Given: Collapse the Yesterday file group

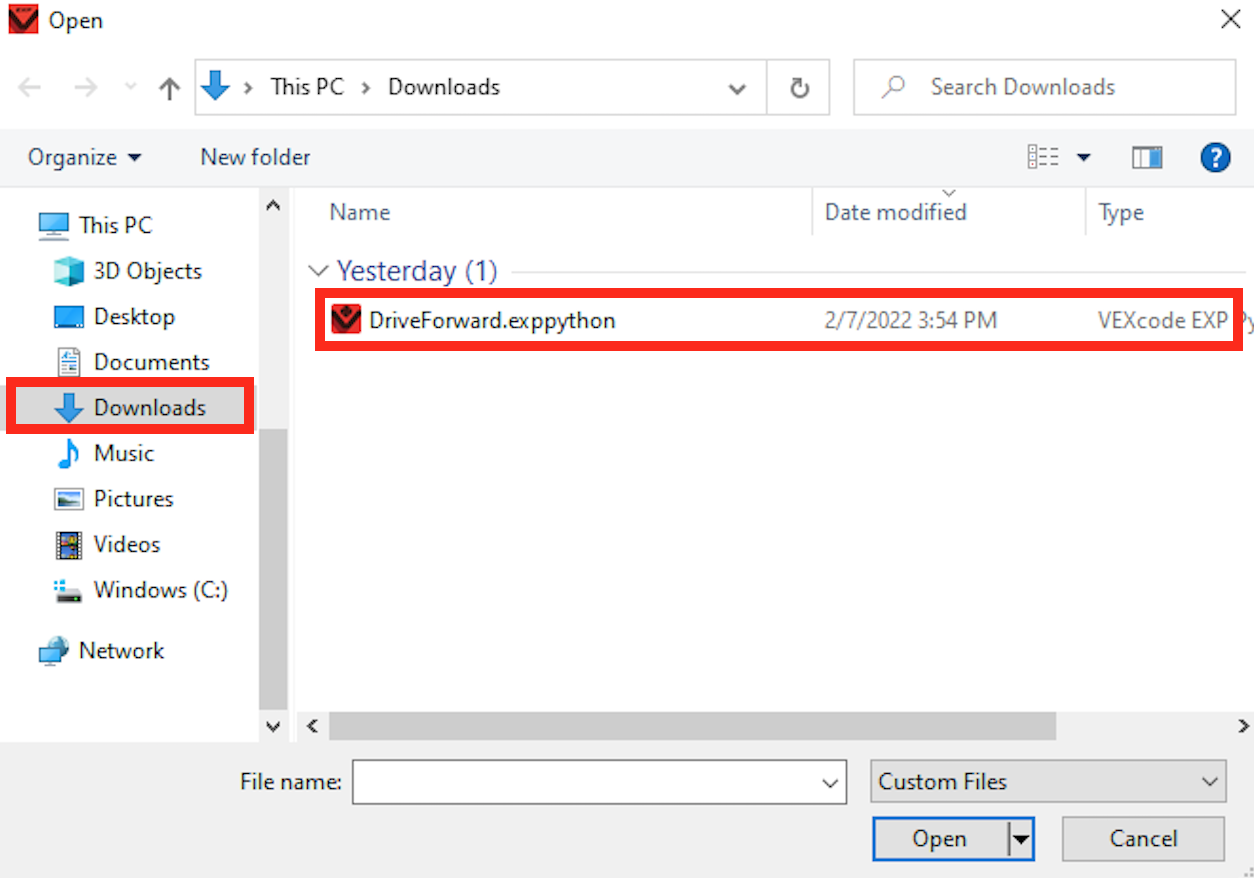Looking at the screenshot, I should click(x=318, y=271).
